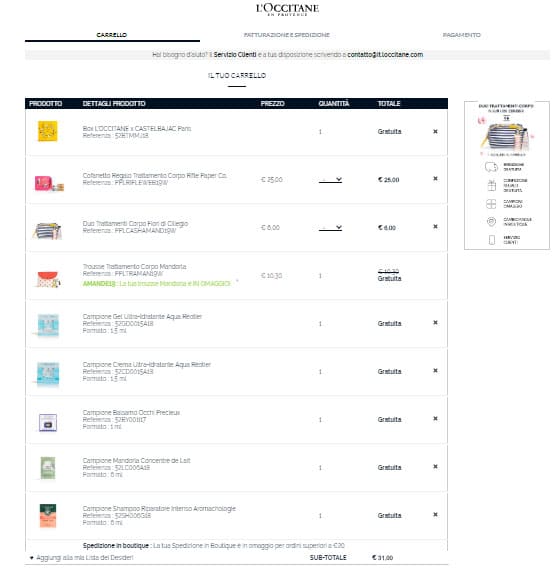Open quantity dropdown for Duo Trattamenti Corpo
Screen dimensions: 556x580
(x=330, y=227)
